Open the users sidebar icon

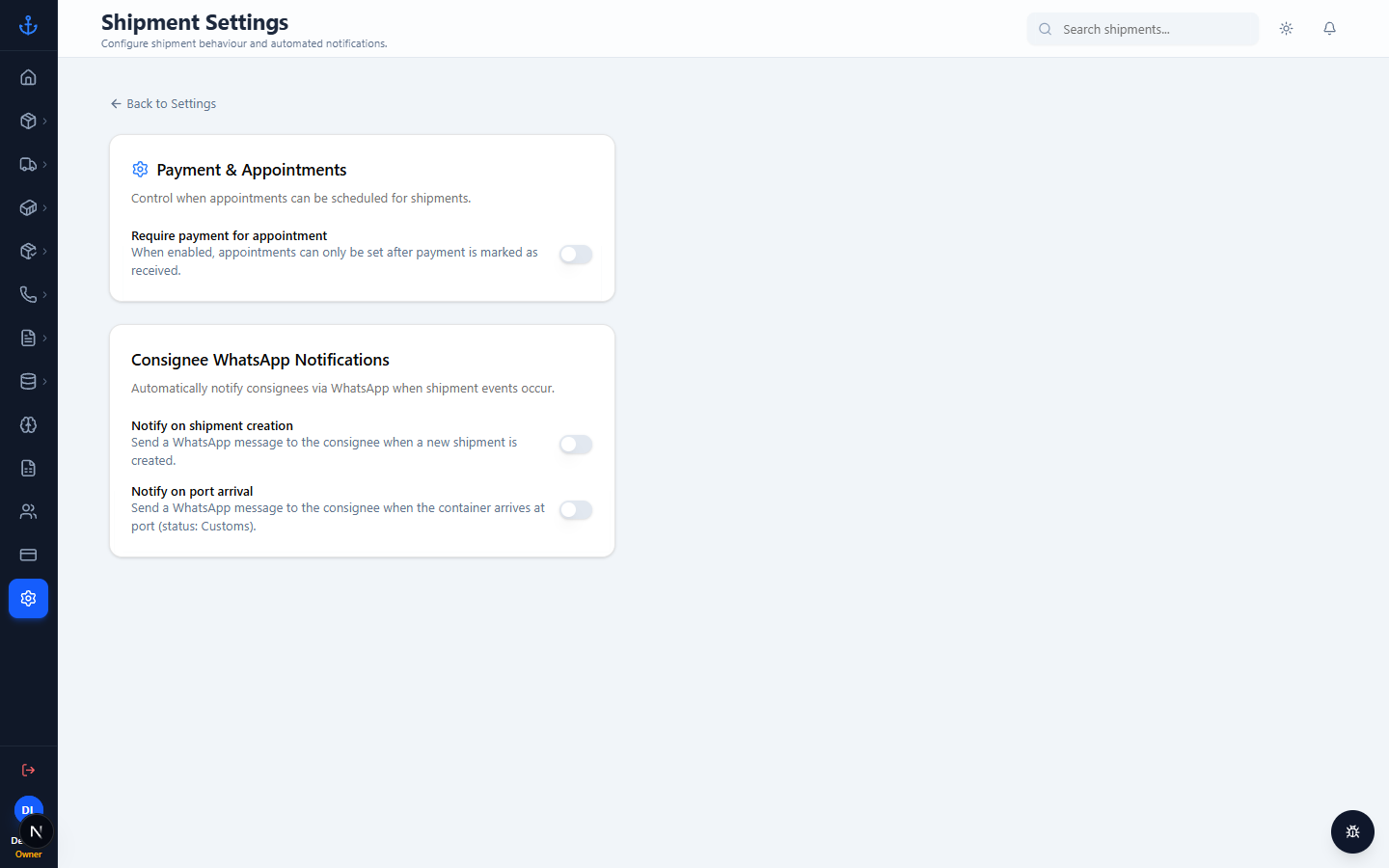[x=28, y=511]
